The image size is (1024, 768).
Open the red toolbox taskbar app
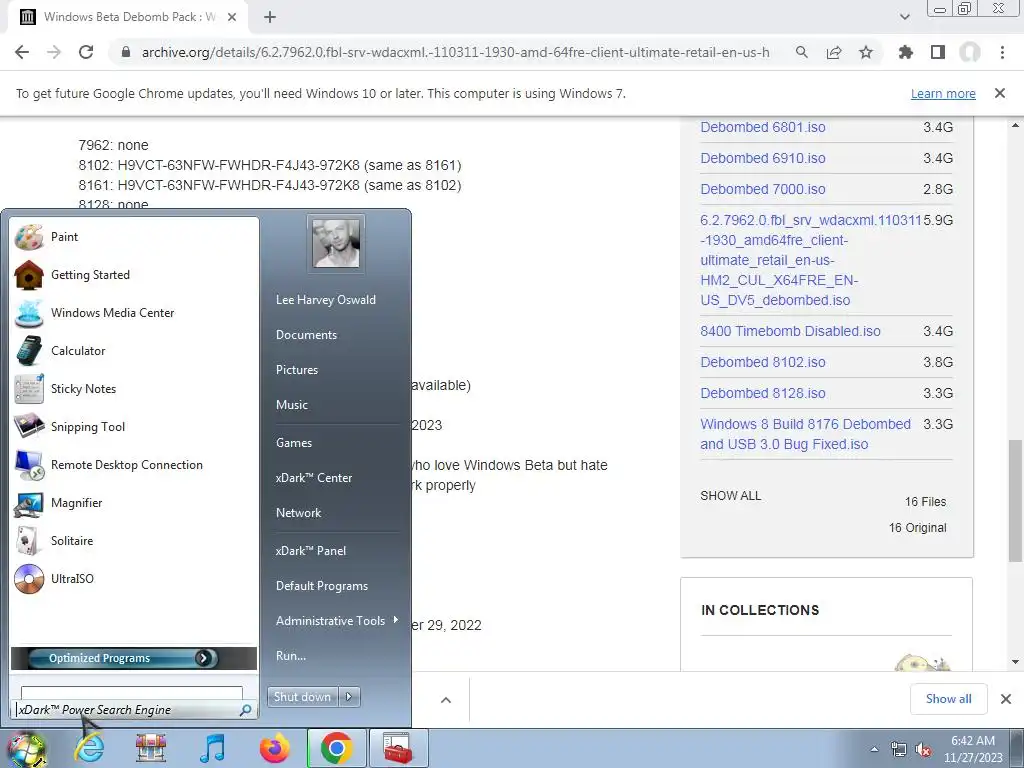click(x=398, y=748)
